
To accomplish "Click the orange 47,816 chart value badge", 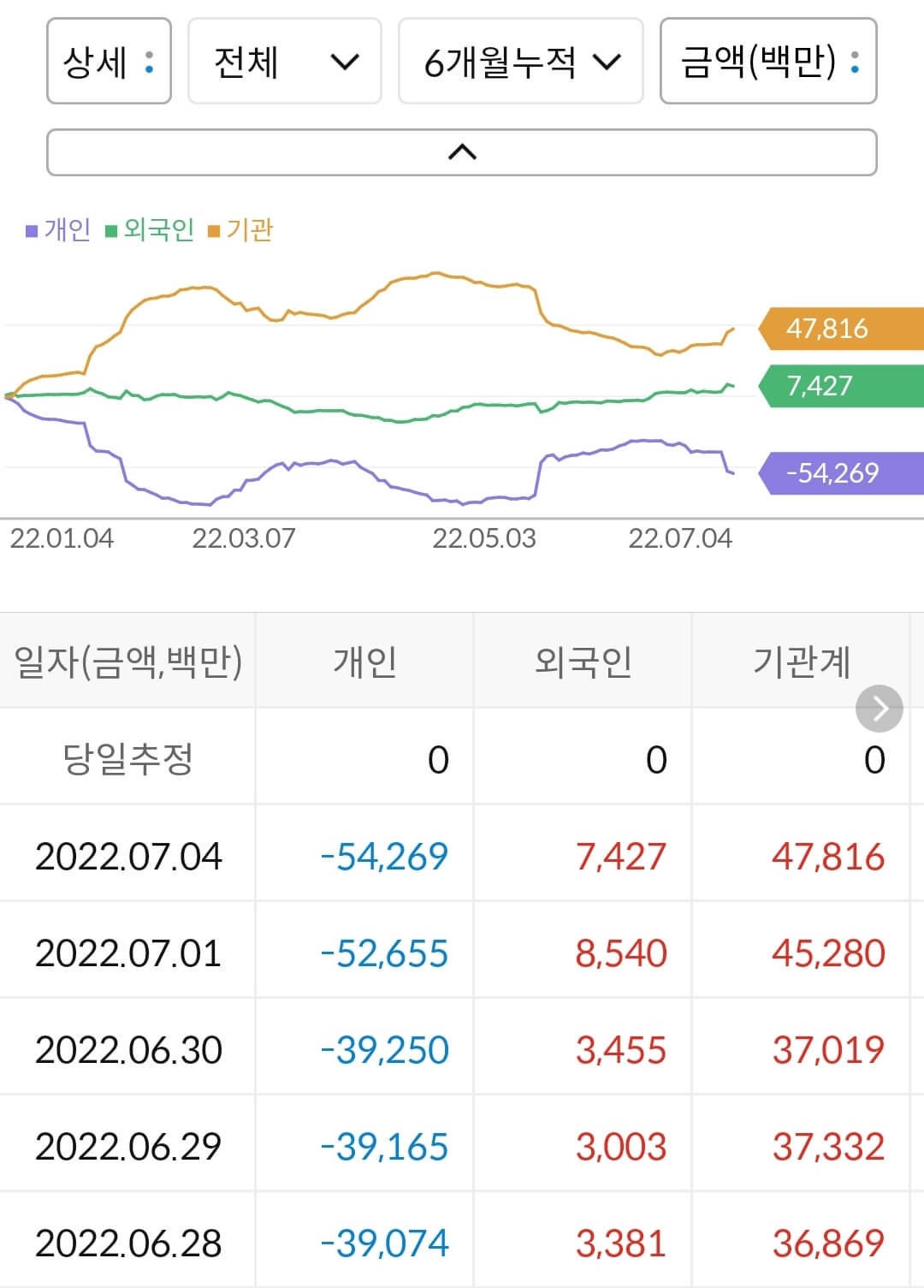I will coord(828,328).
